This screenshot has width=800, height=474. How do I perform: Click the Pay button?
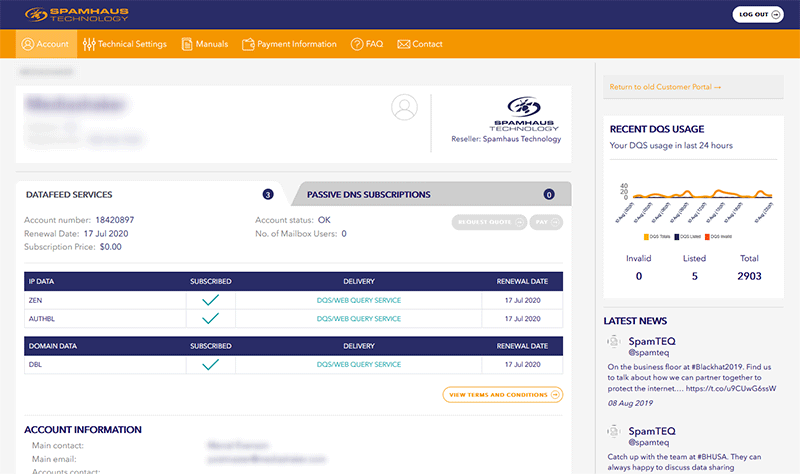[546, 222]
